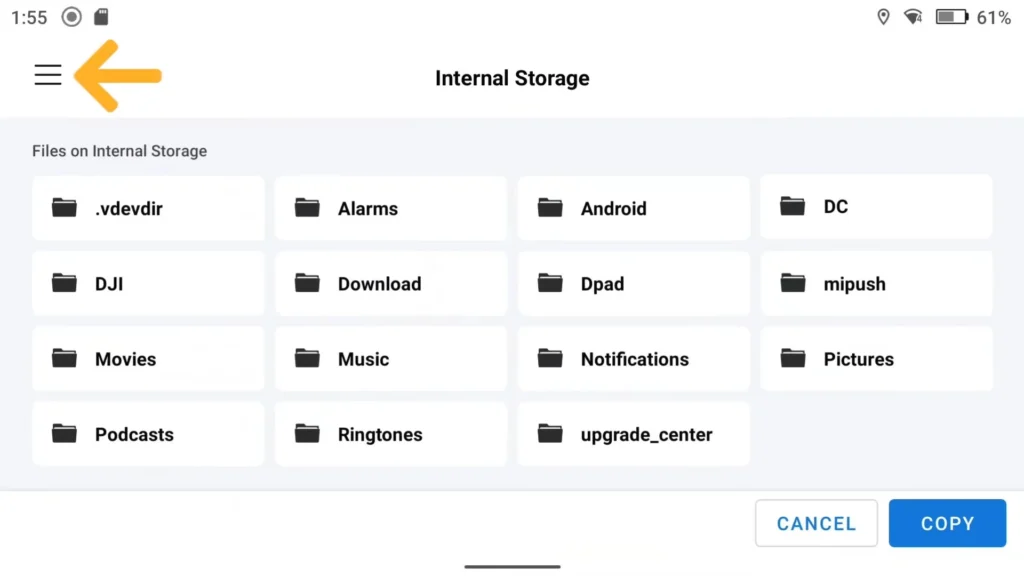Open the Ringtones folder
Screen dimensions: 1024x576
click(x=391, y=434)
